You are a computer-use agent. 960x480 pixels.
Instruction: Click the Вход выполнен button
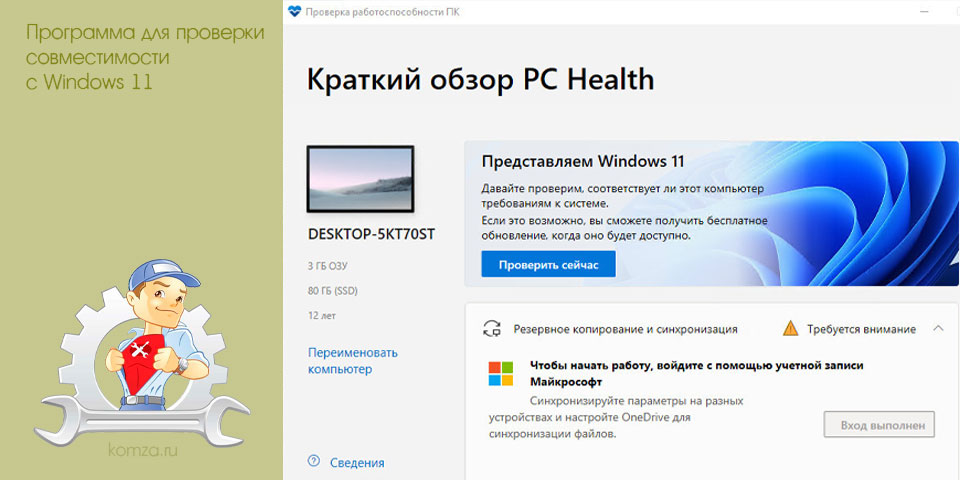879,424
